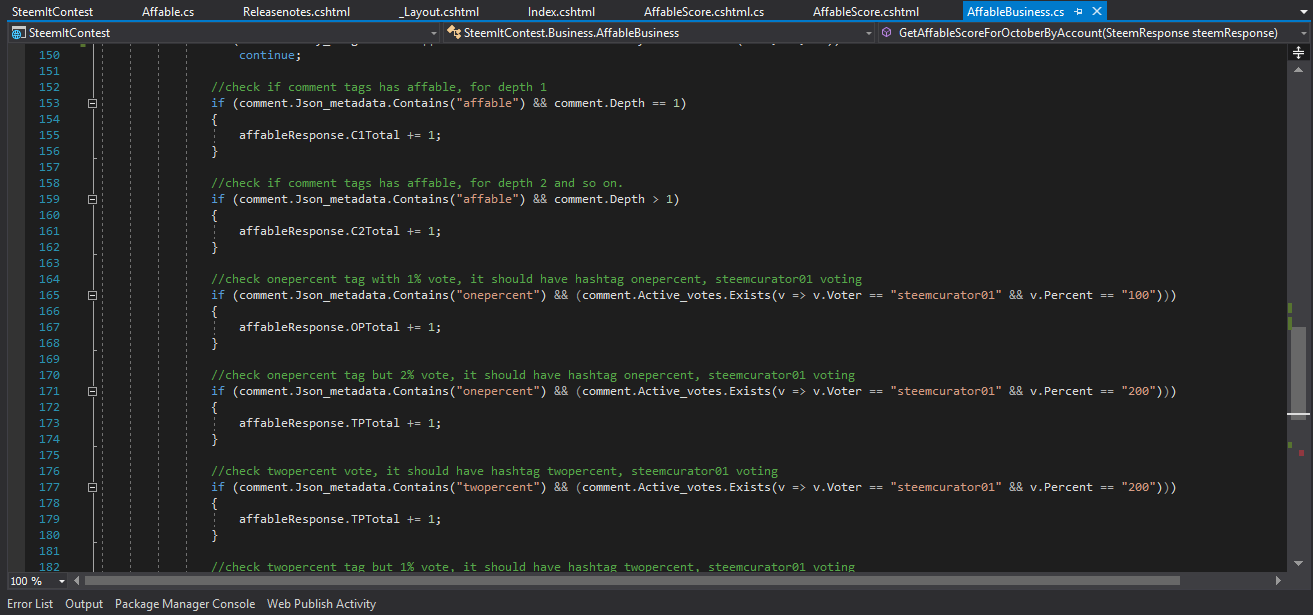
Task: Pin the AffableBusiness.cs tab
Action: [1078, 12]
